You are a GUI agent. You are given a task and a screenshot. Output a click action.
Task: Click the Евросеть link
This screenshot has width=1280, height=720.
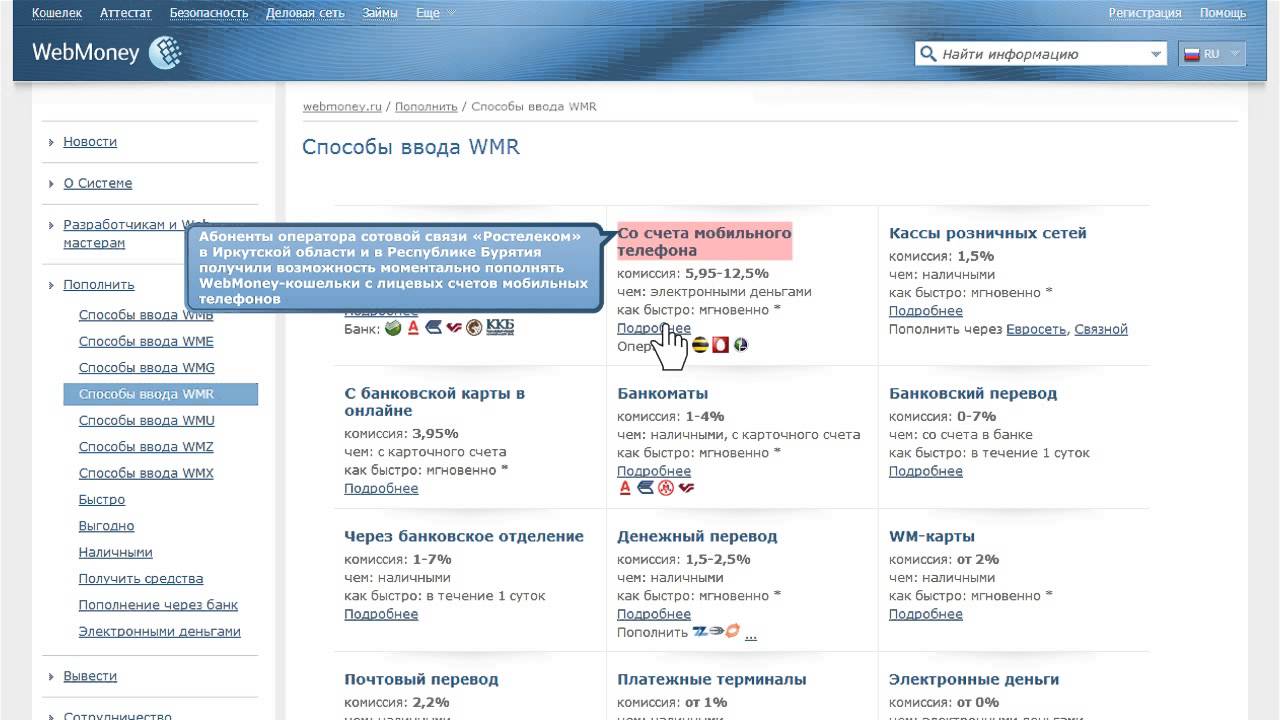(x=1036, y=329)
